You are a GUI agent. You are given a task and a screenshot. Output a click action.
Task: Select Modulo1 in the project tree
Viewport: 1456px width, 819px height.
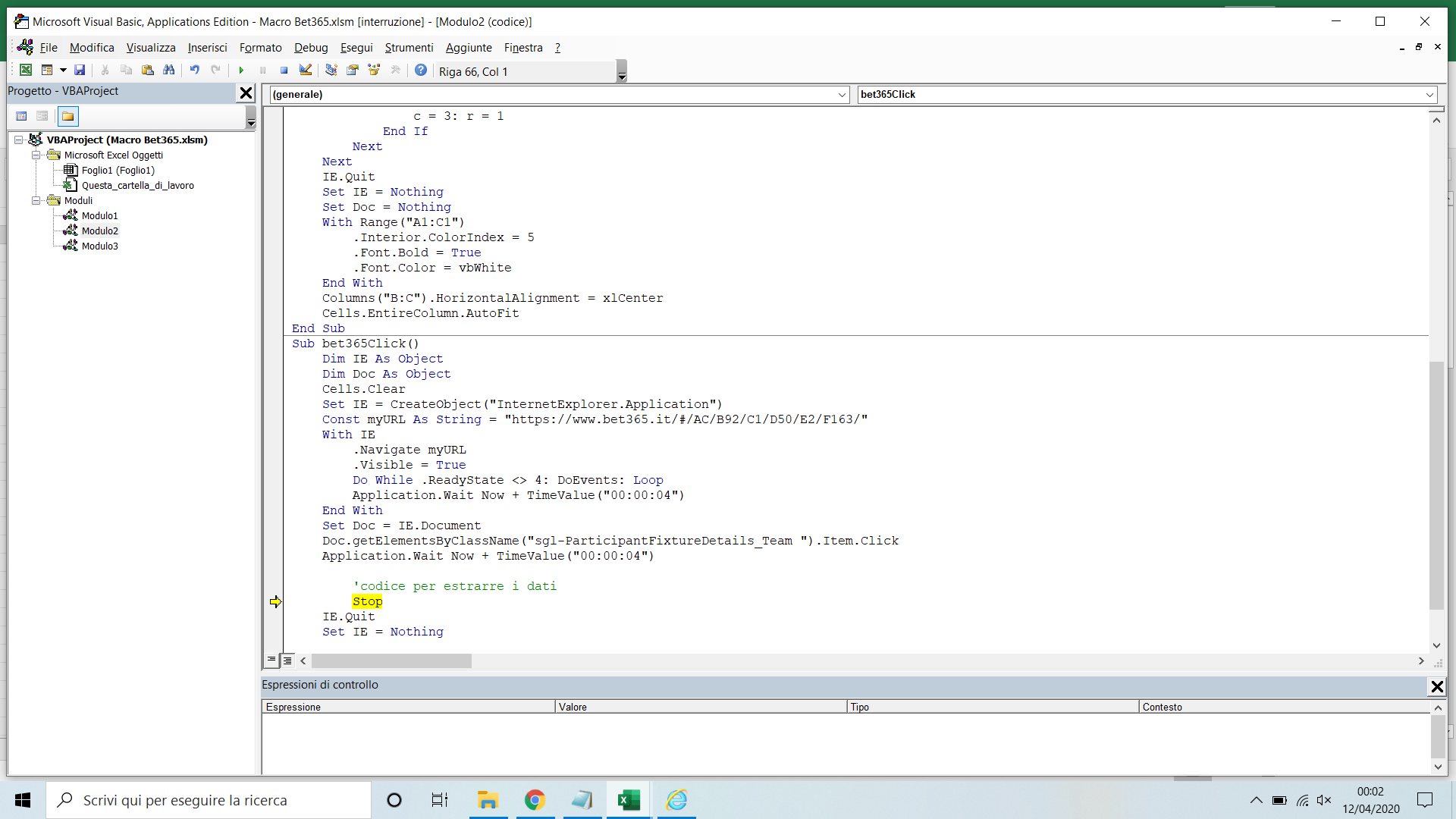point(99,216)
